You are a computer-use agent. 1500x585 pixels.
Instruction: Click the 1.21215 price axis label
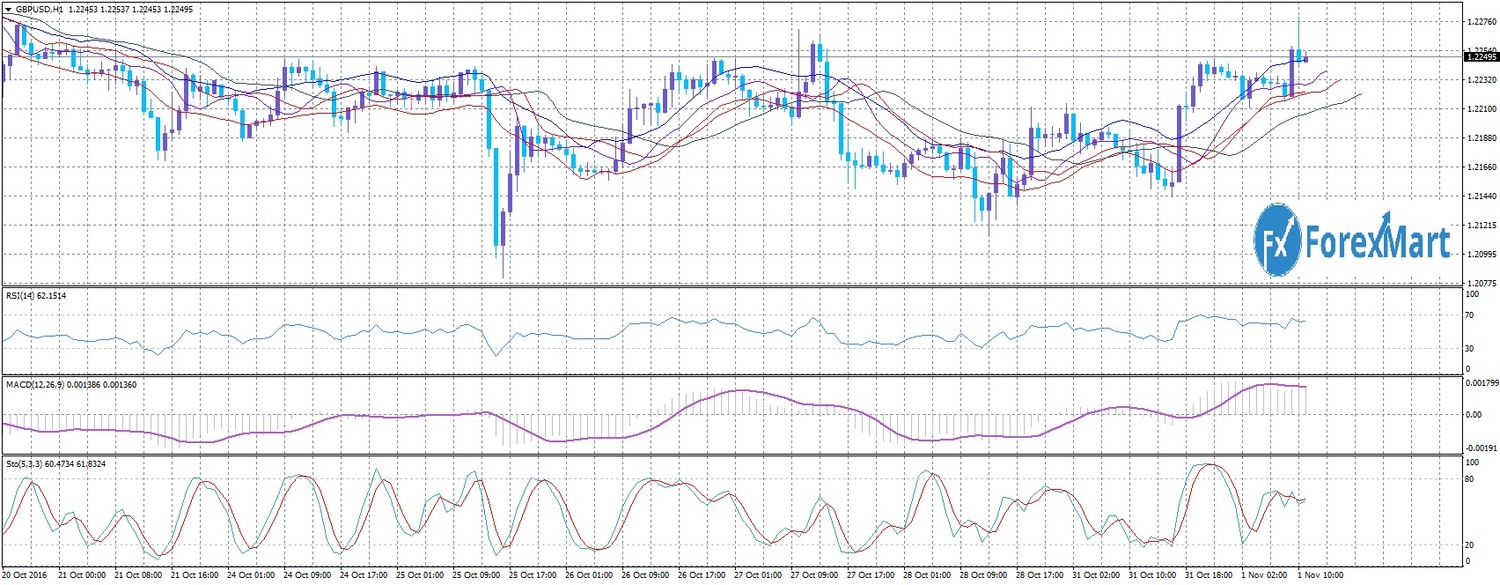pyautogui.click(x=1479, y=225)
